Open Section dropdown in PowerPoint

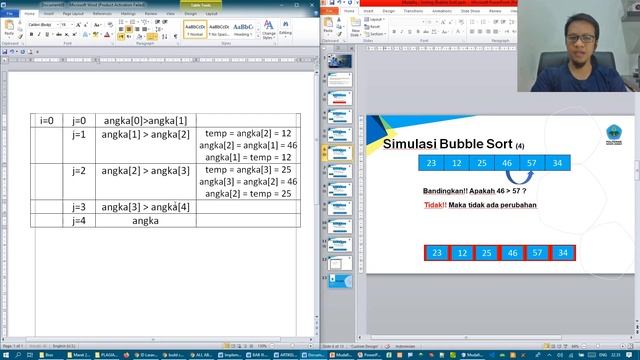pos(375,34)
